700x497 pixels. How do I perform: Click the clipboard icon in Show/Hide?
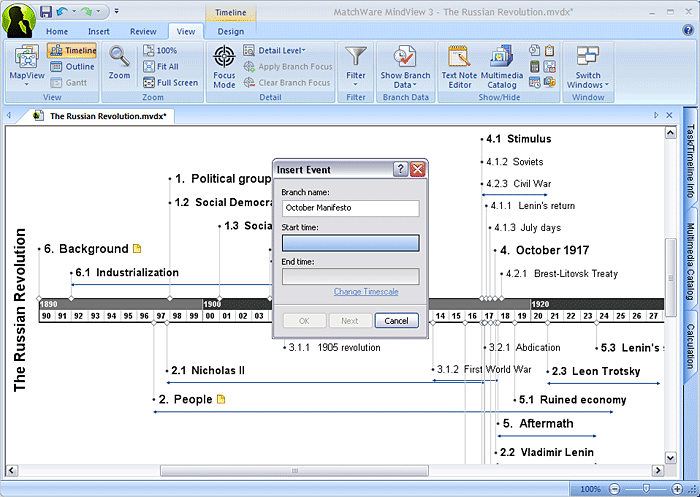tap(550, 50)
